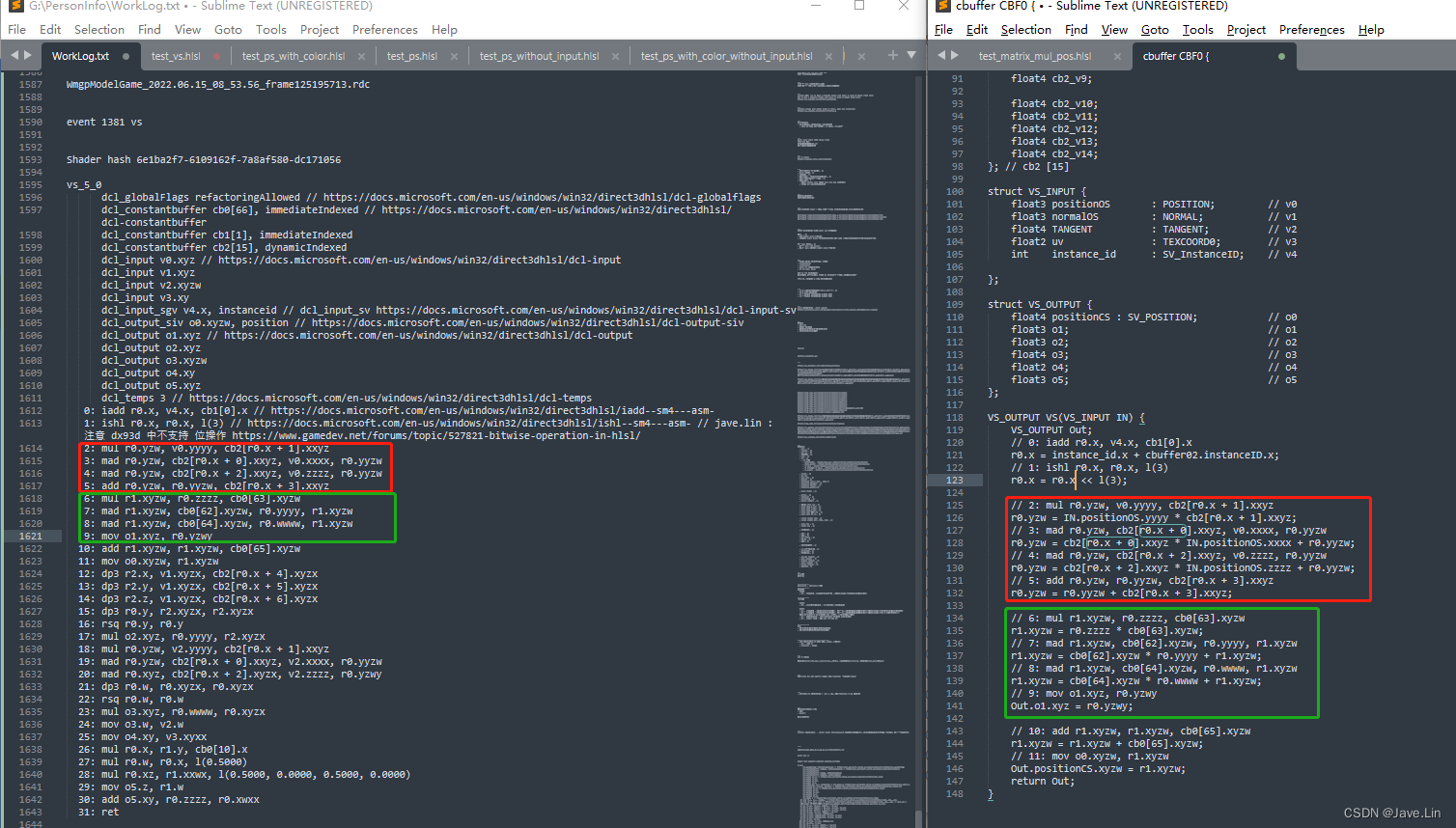Click the new tab plus icon
This screenshot has width=1456, height=828.
892,55
